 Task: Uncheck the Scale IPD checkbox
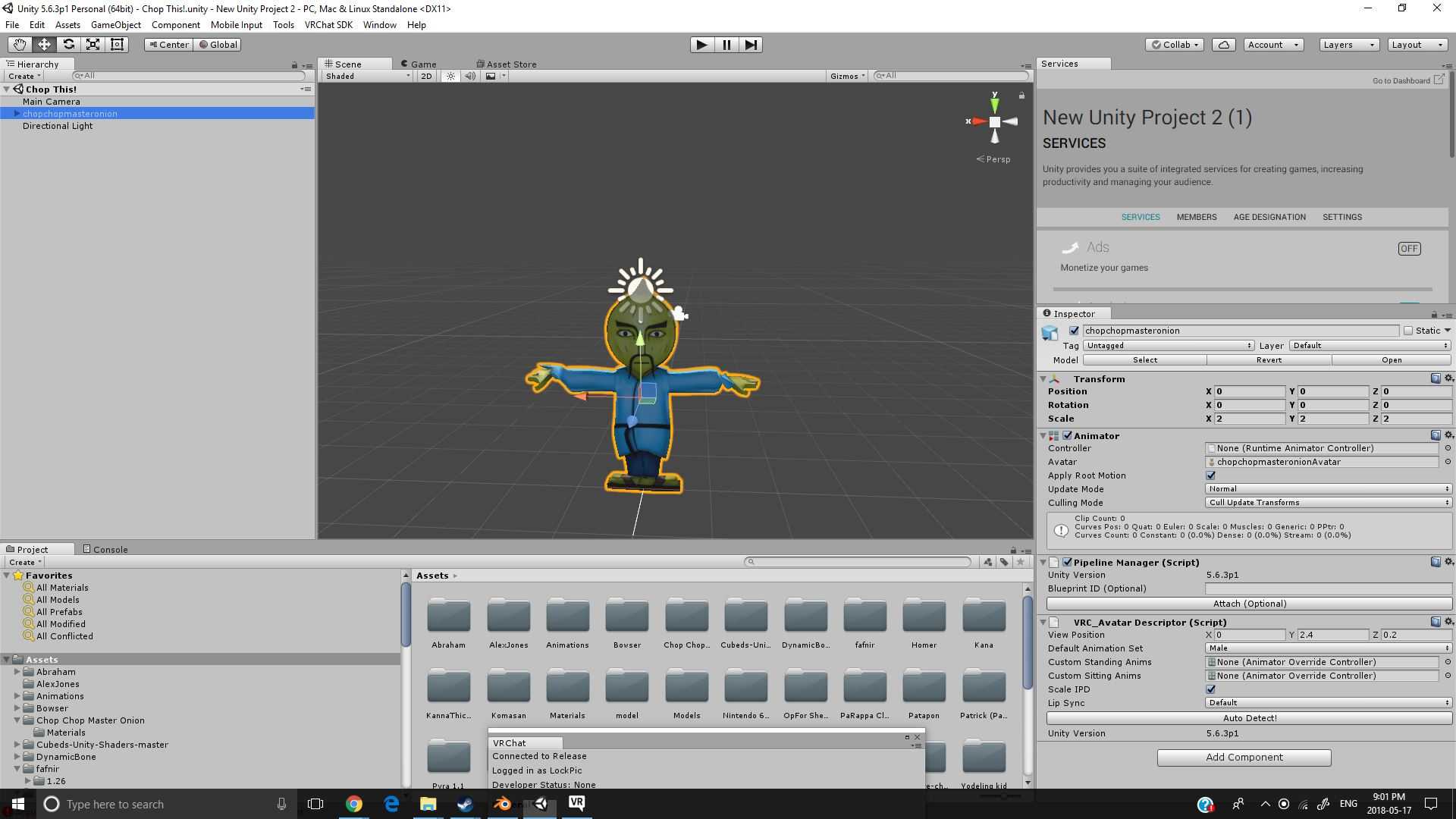click(x=1211, y=689)
